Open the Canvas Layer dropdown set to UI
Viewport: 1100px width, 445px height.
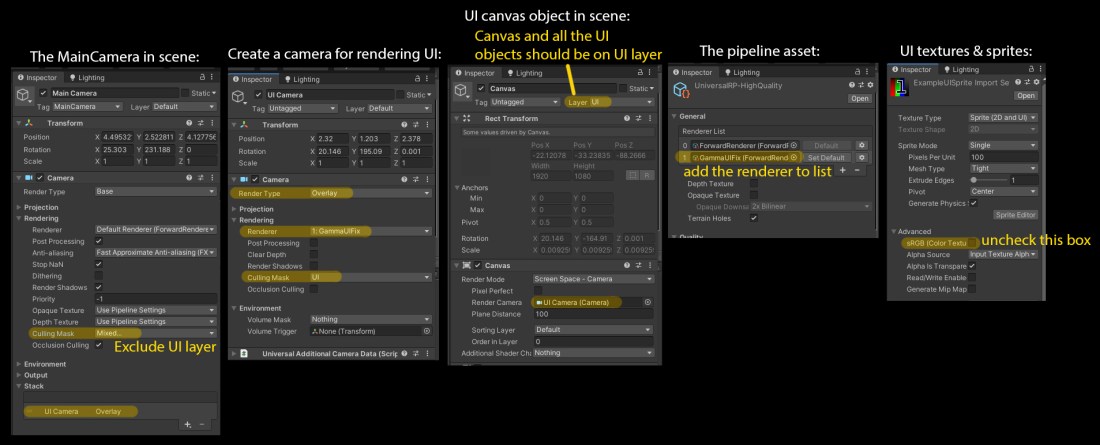click(x=612, y=102)
